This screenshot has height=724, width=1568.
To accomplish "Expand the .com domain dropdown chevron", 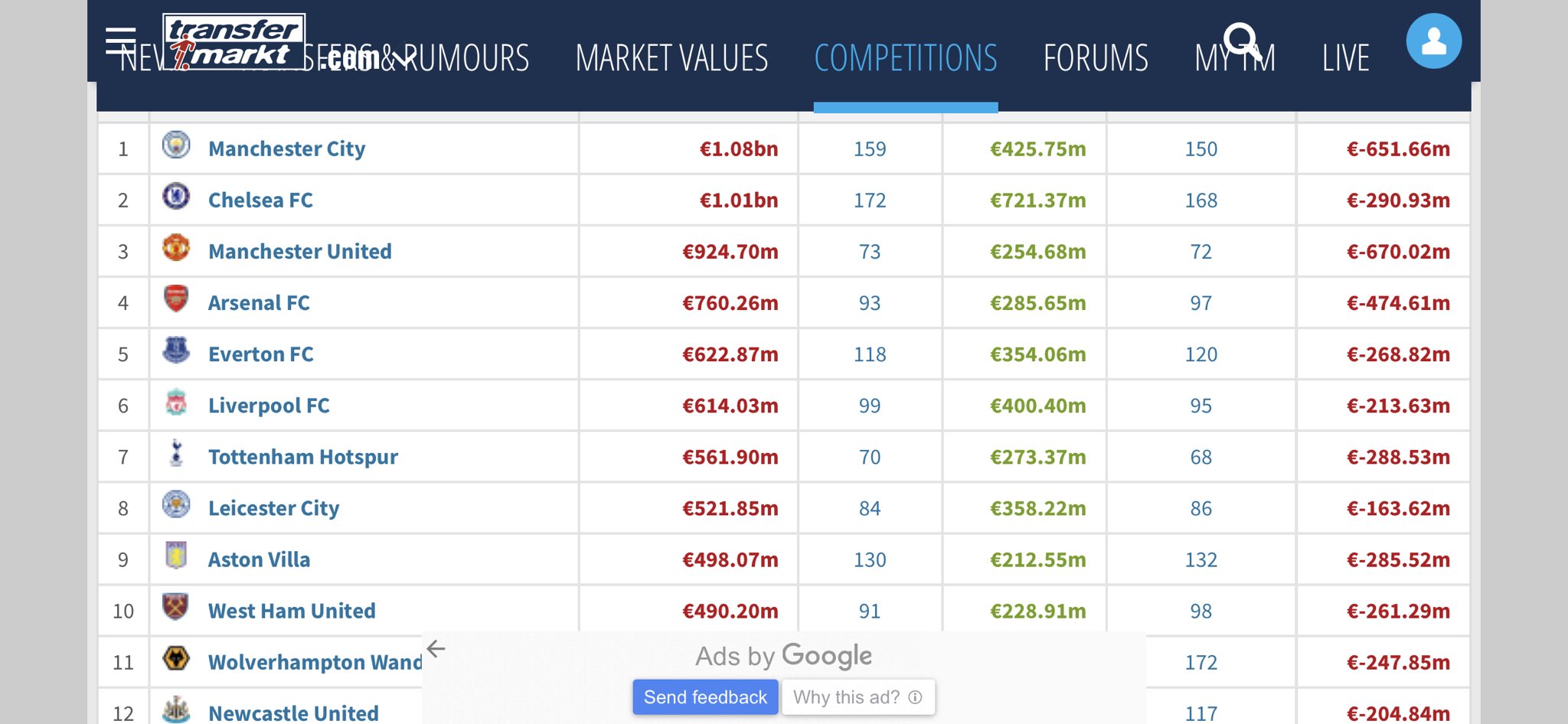I will pos(401,58).
